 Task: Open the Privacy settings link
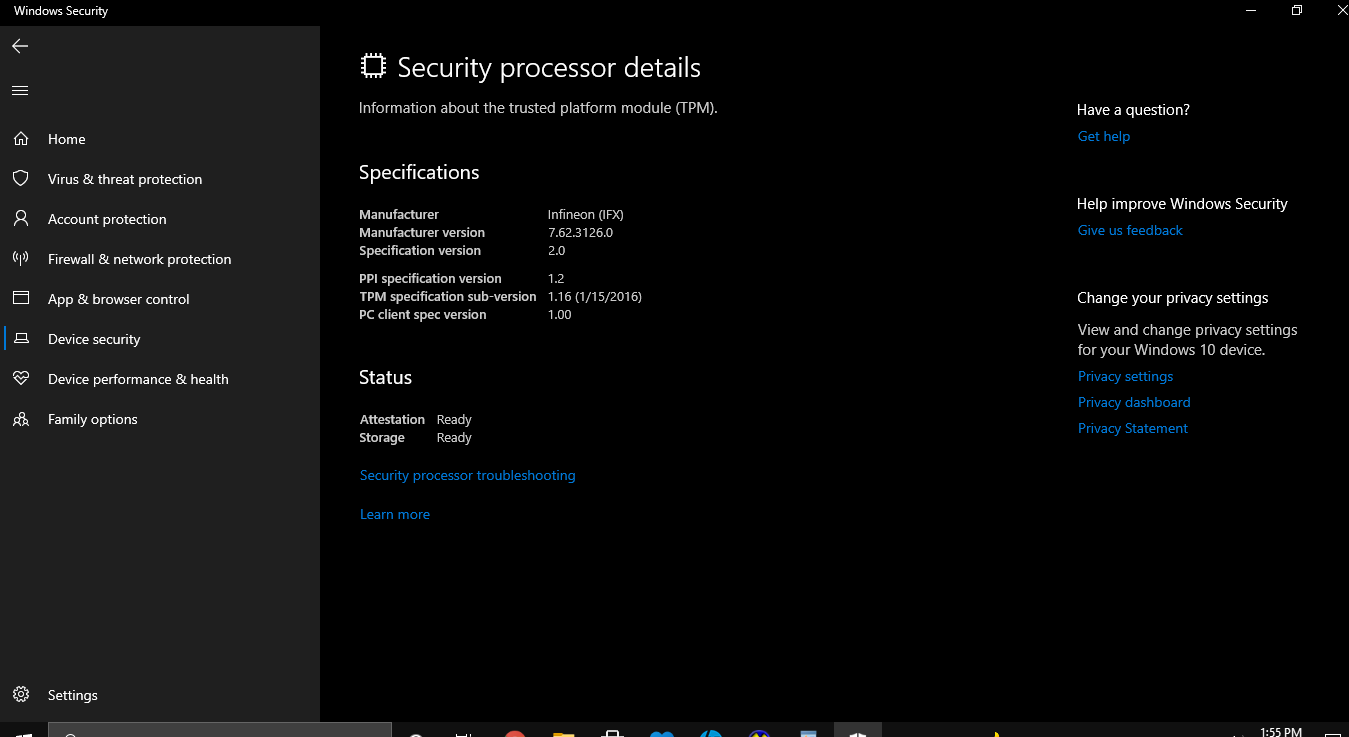[x=1125, y=376]
